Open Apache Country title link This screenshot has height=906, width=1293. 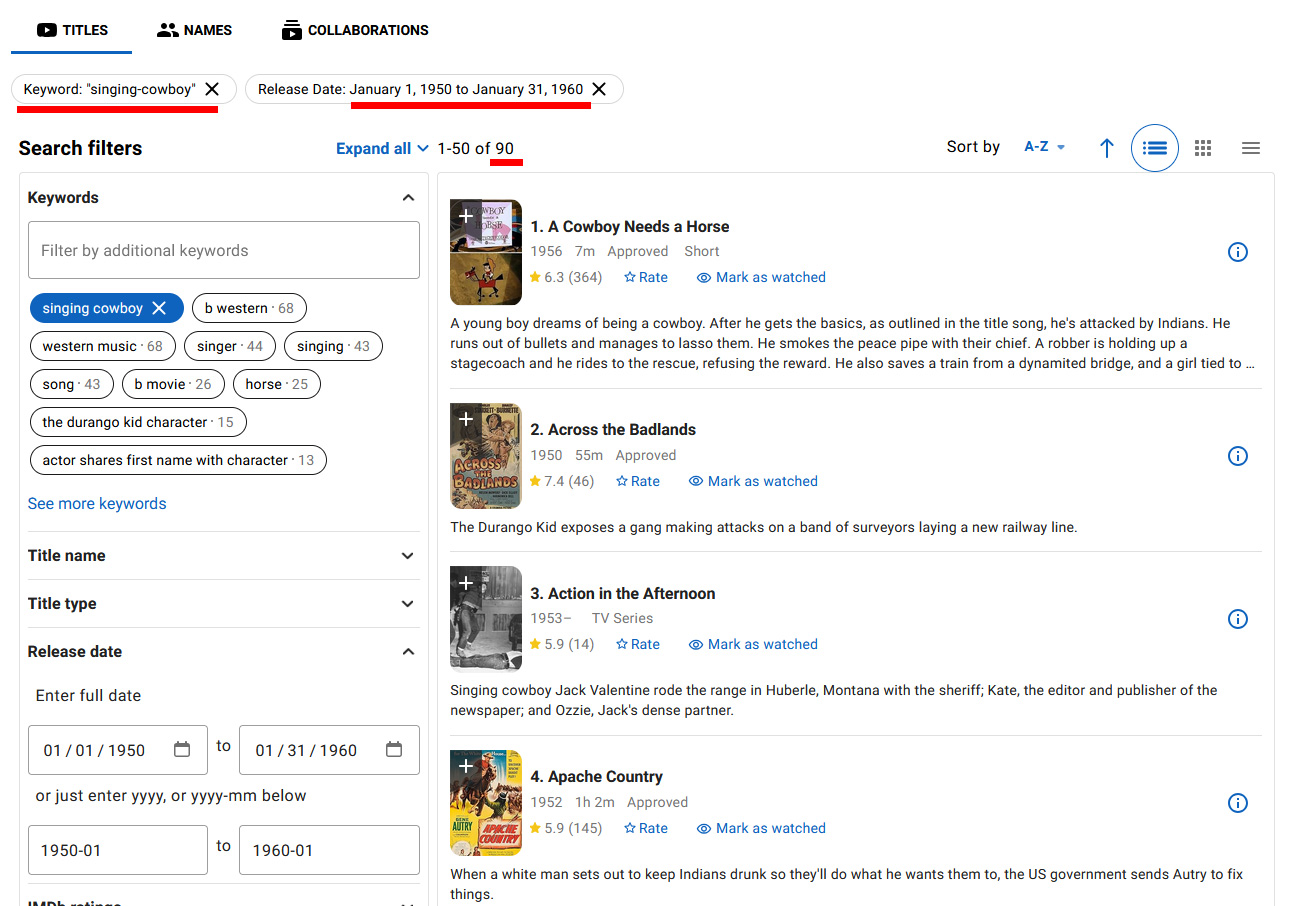click(x=597, y=776)
